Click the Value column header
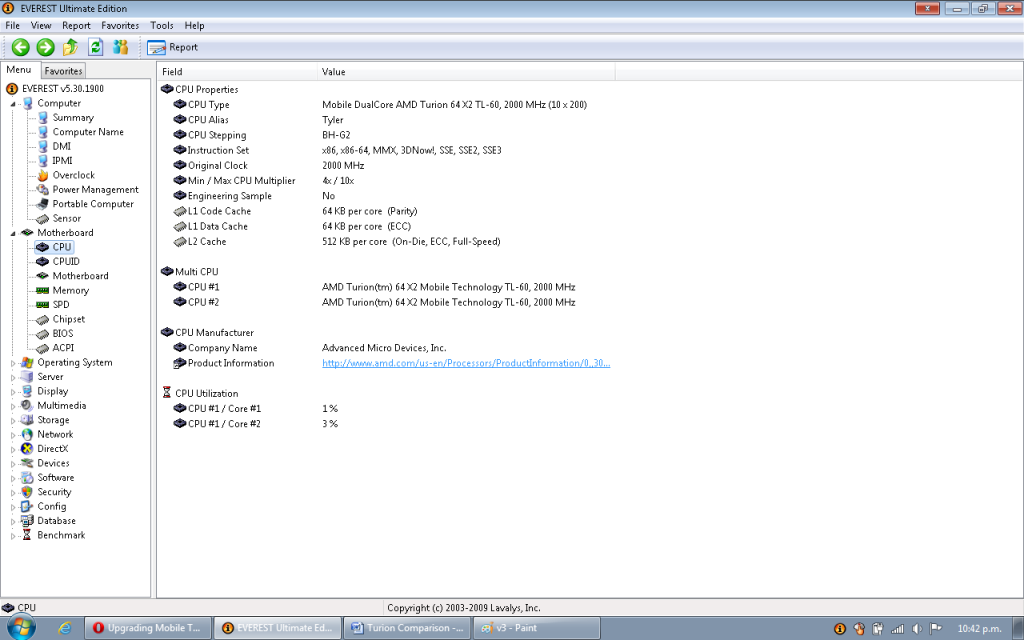 click(x=466, y=72)
